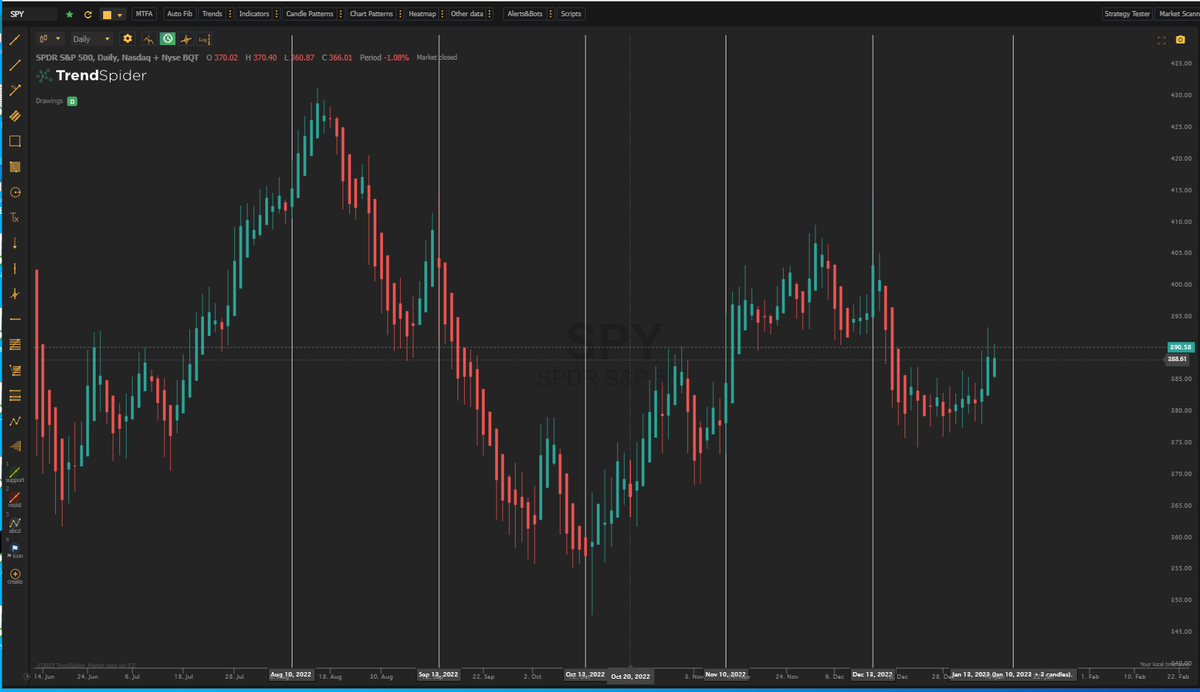Select the Fibonacci extension tool
1200x692 pixels.
click(15, 370)
